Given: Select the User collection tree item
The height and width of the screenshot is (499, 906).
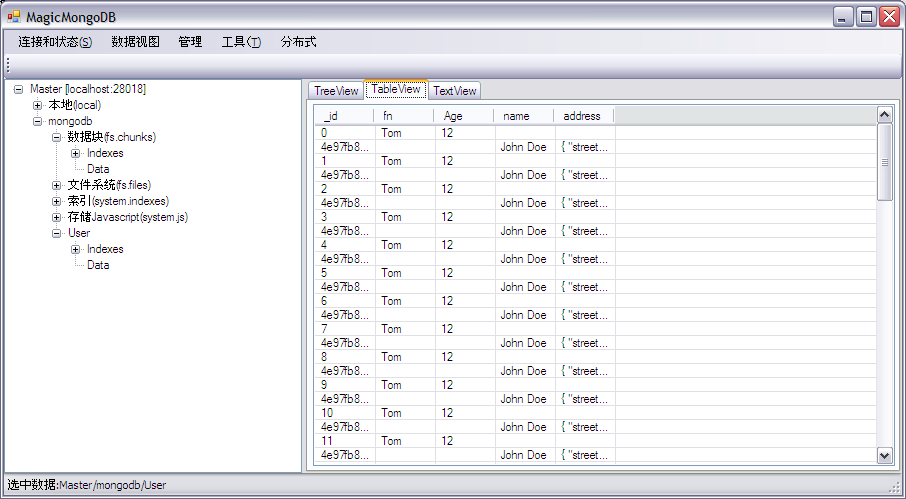Looking at the screenshot, I should click(x=79, y=233).
